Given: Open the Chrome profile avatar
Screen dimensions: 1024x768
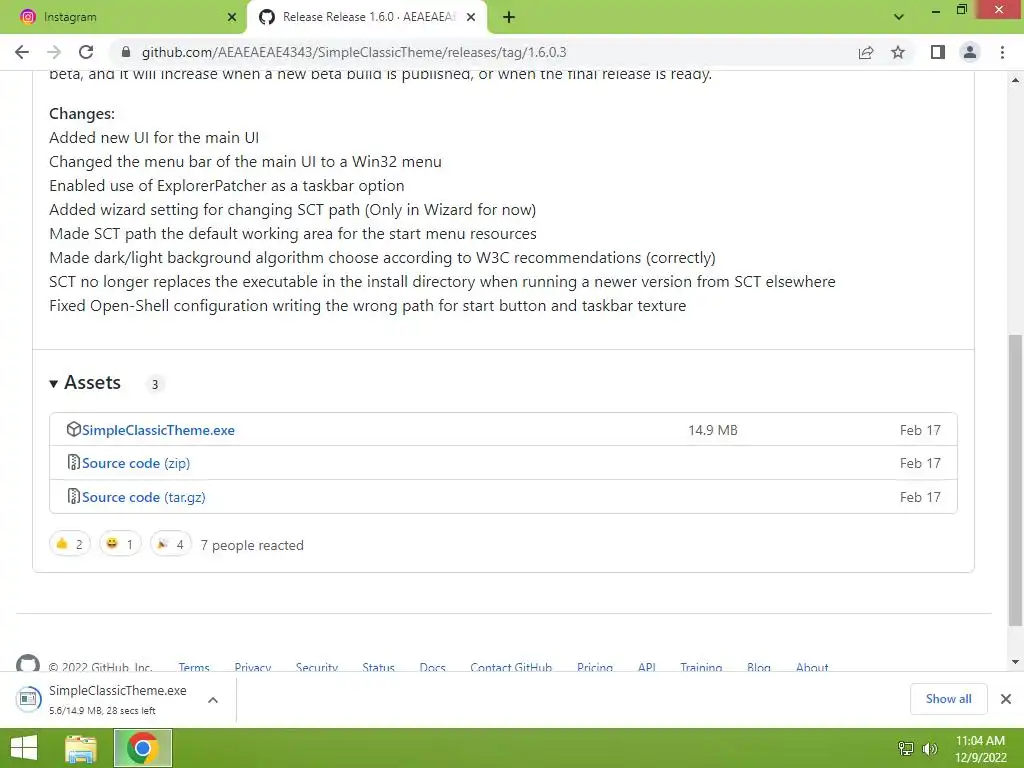Looking at the screenshot, I should point(970,52).
